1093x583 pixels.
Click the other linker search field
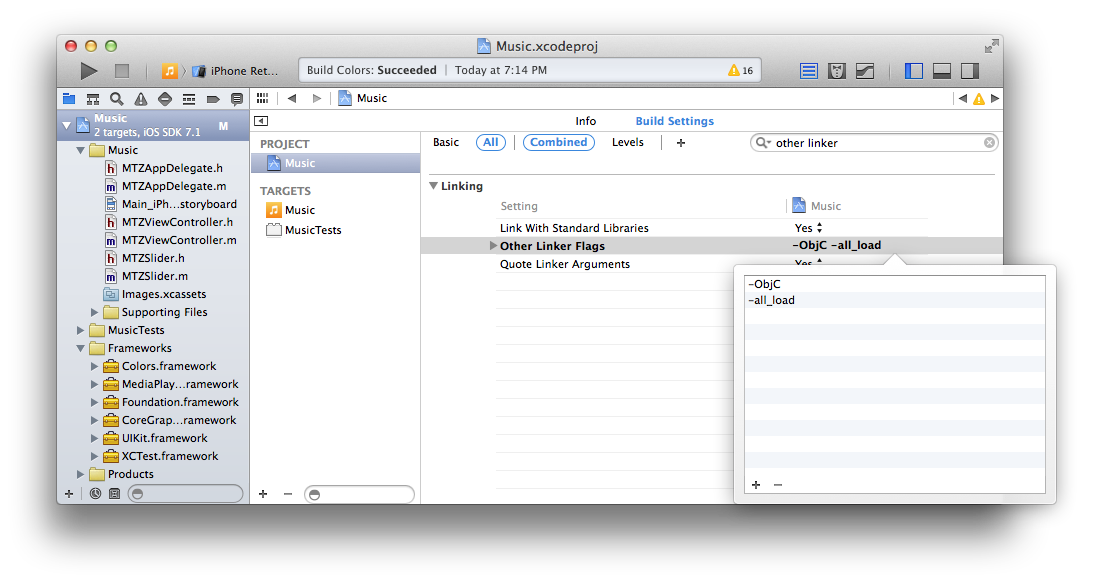875,143
